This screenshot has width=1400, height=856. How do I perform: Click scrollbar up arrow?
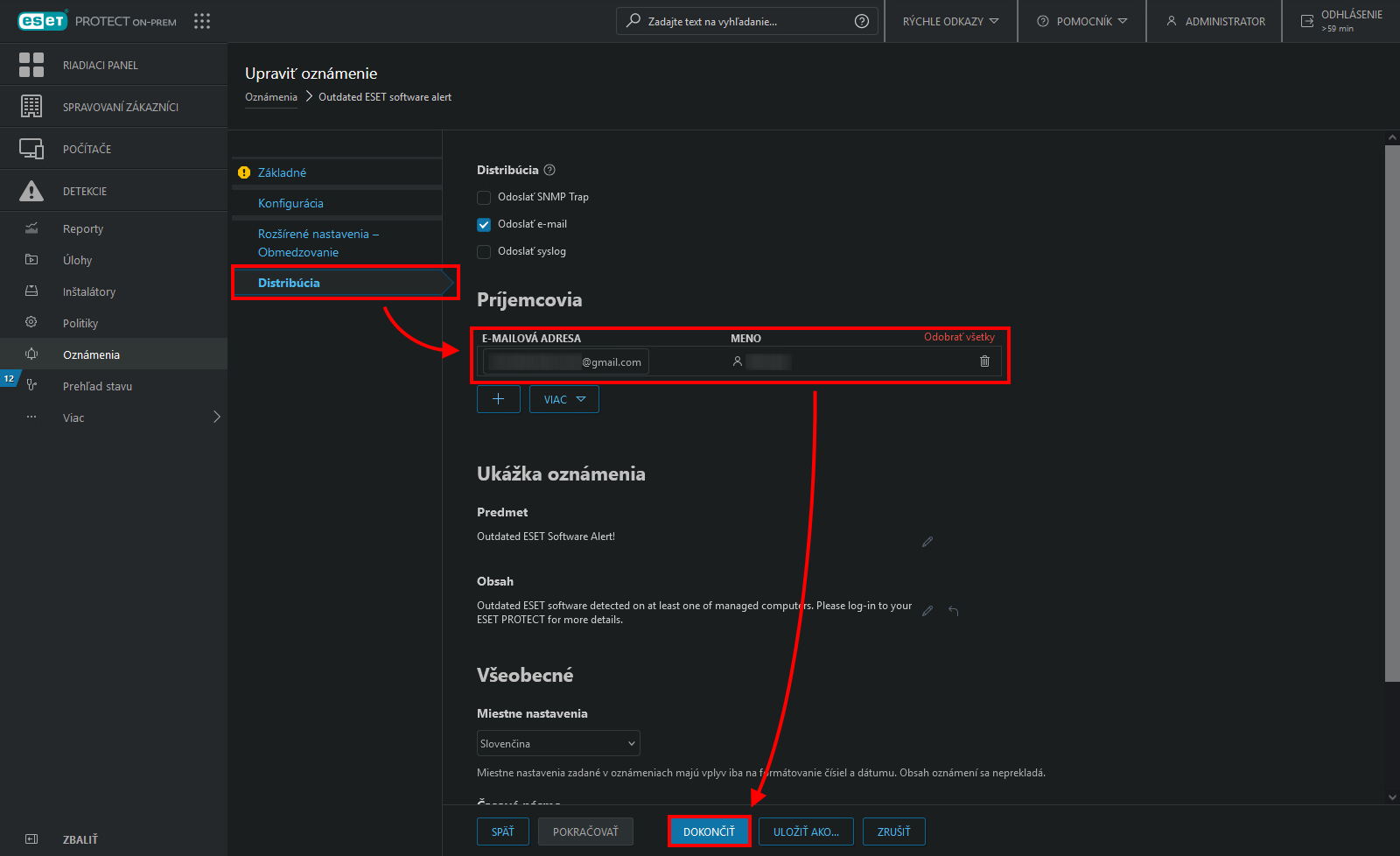1392,137
